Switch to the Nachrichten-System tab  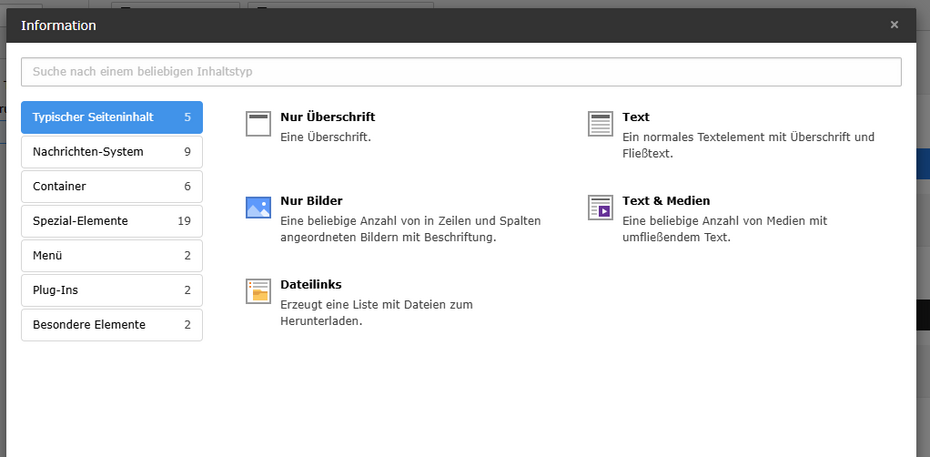pyautogui.click(x=111, y=152)
